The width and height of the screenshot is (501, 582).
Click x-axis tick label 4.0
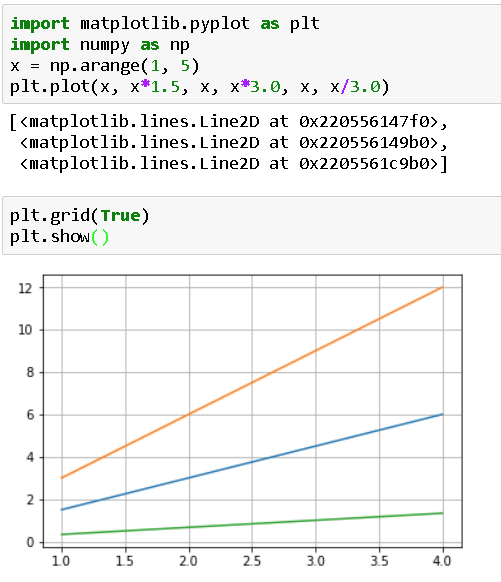442,561
